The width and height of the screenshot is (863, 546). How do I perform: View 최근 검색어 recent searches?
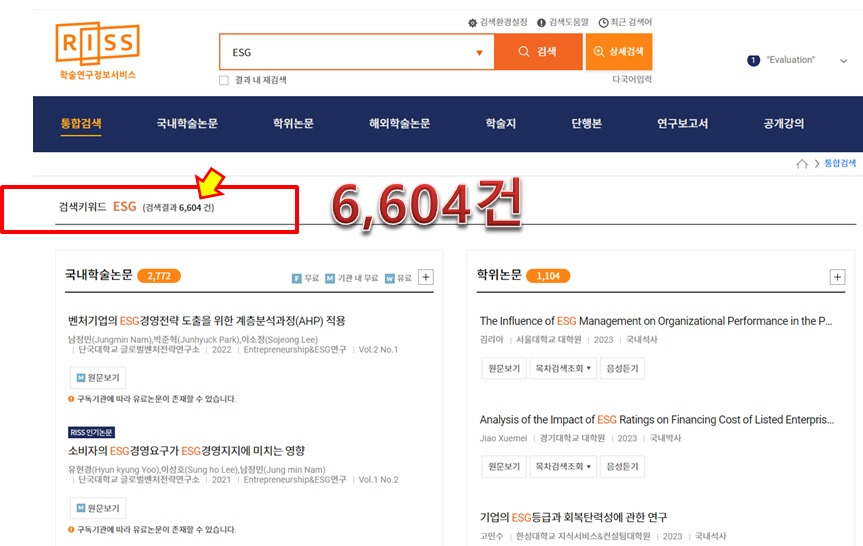[x=625, y=22]
